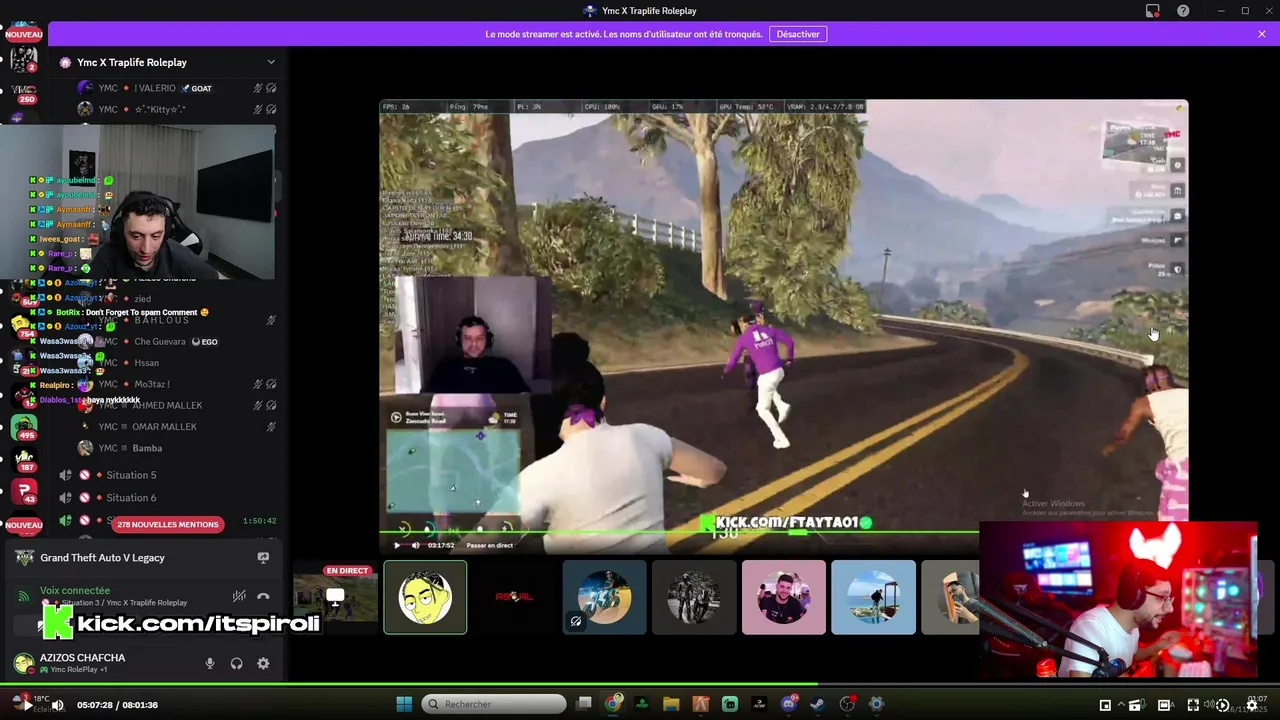Toggle noise suppression in voice panel

(x=239, y=596)
